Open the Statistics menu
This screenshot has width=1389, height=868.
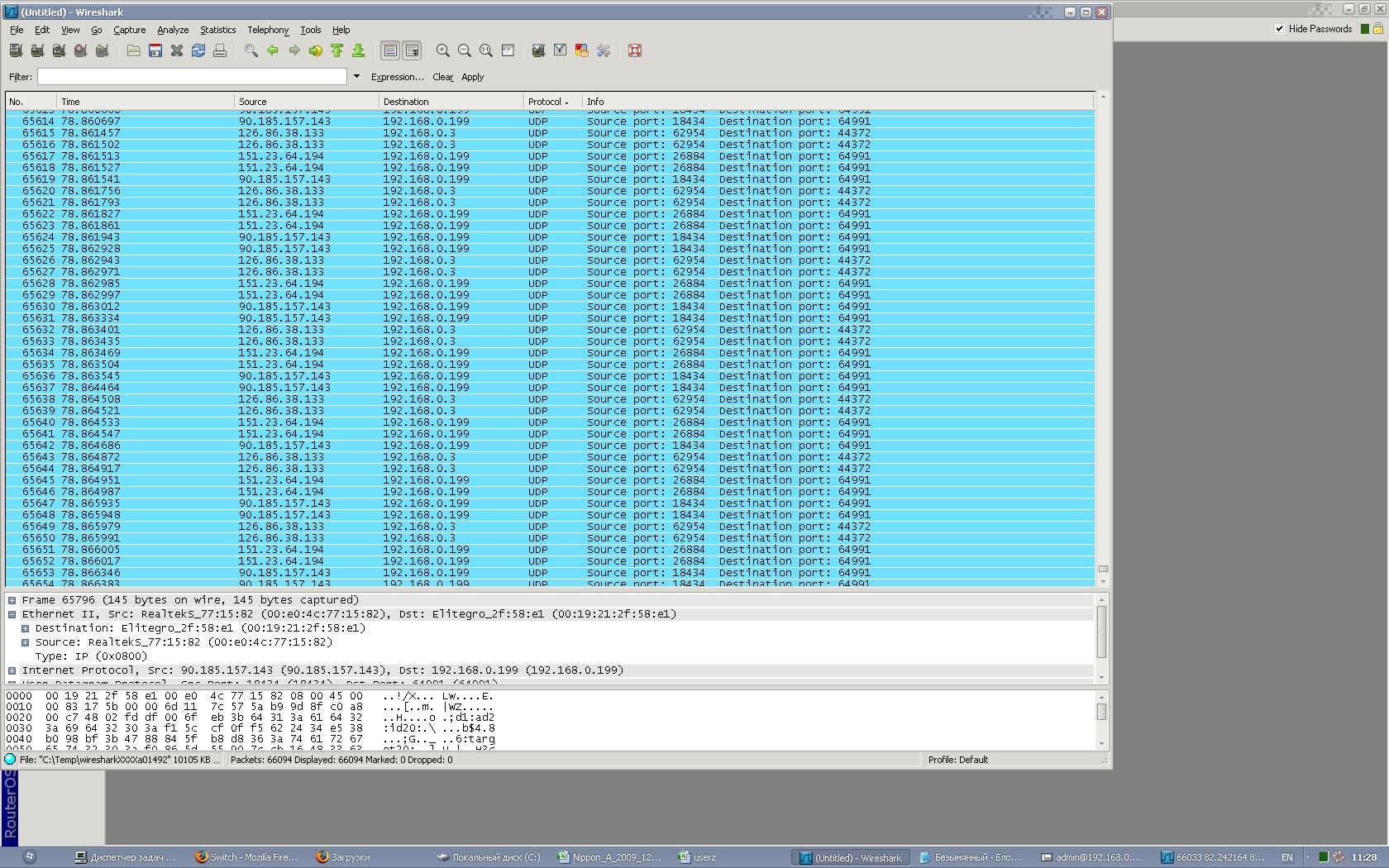point(217,30)
